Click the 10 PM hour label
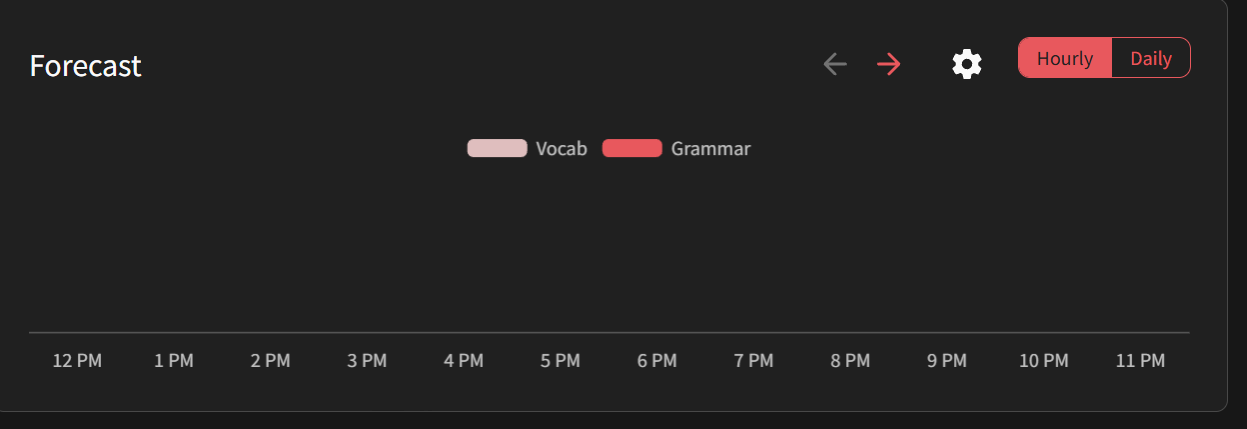1247x429 pixels. pos(1044,361)
